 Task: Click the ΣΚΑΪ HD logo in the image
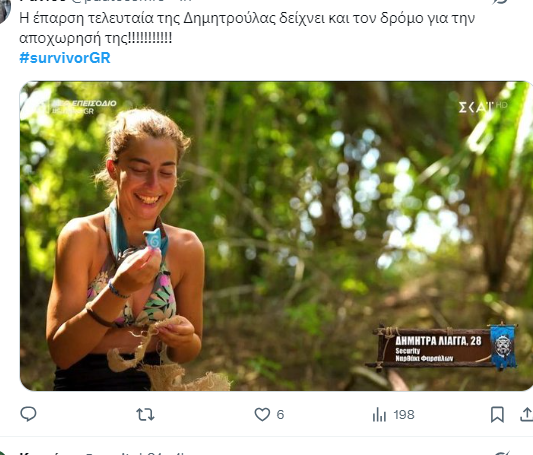[483, 107]
